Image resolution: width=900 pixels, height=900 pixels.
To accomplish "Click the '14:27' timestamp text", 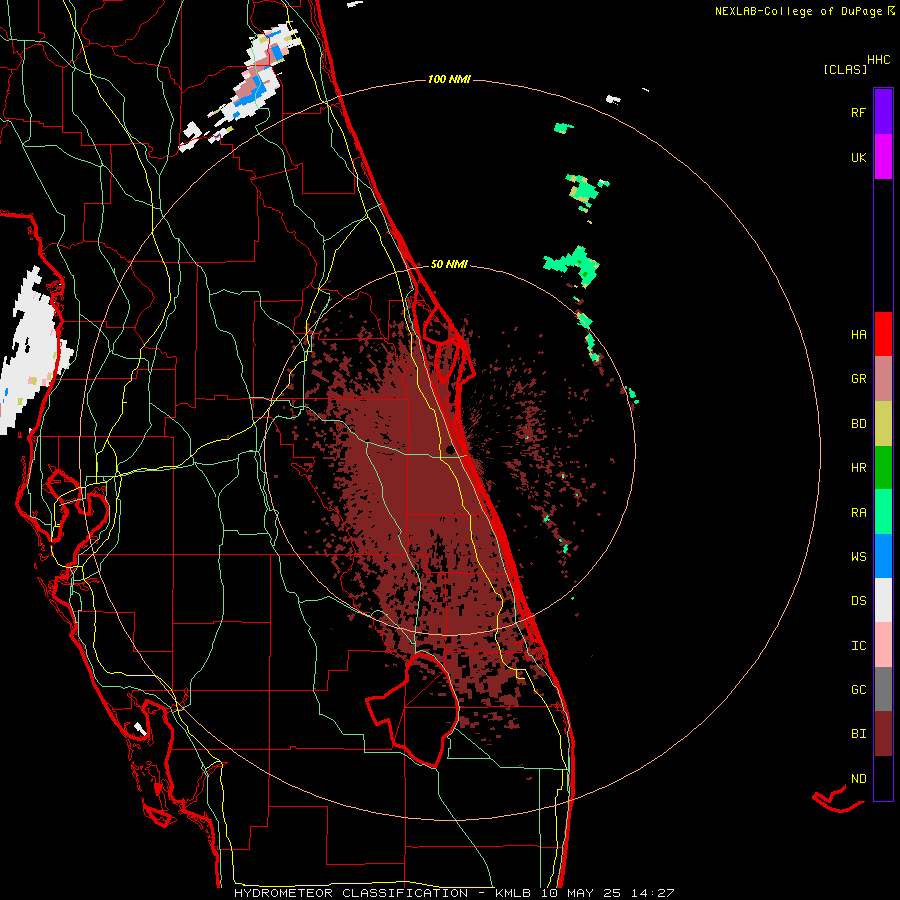I will [x=653, y=893].
